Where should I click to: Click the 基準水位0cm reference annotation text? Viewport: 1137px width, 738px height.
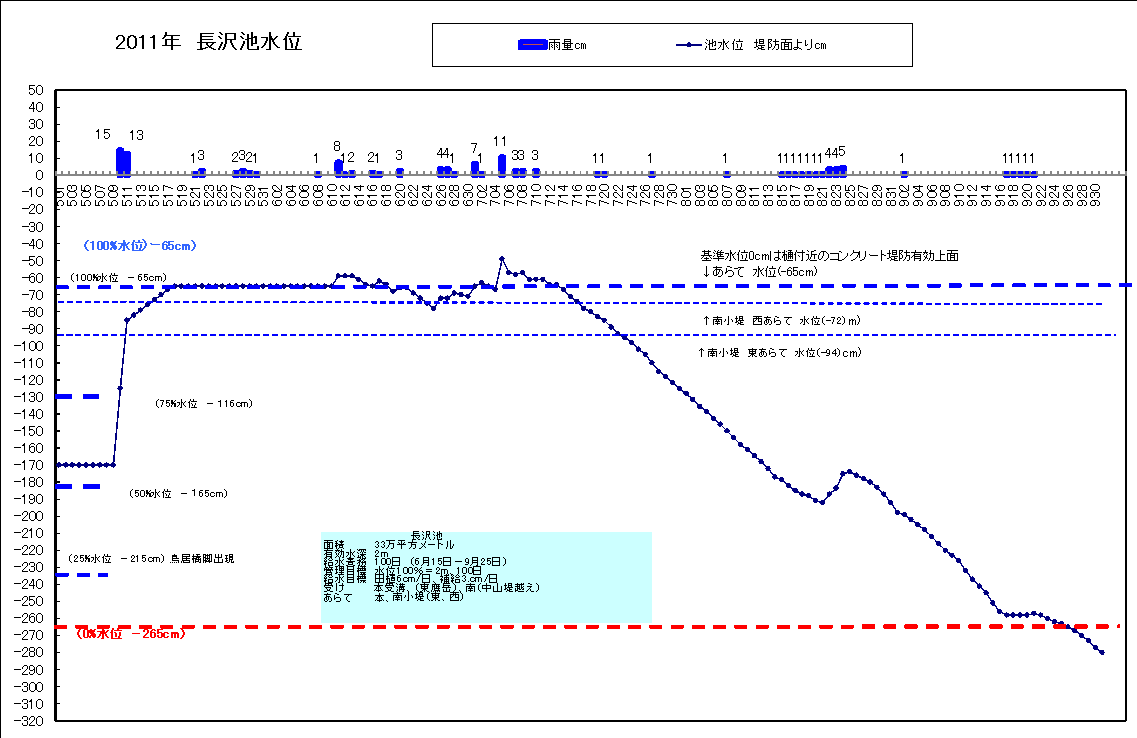pyautogui.click(x=829, y=256)
